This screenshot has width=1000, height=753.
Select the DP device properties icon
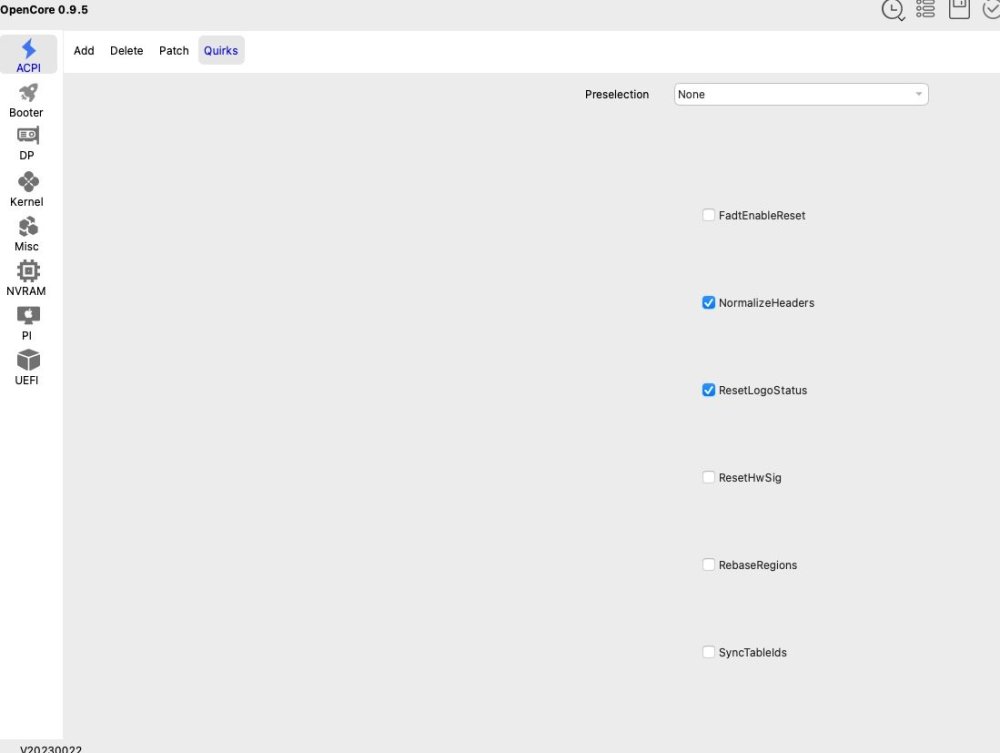tap(27, 144)
